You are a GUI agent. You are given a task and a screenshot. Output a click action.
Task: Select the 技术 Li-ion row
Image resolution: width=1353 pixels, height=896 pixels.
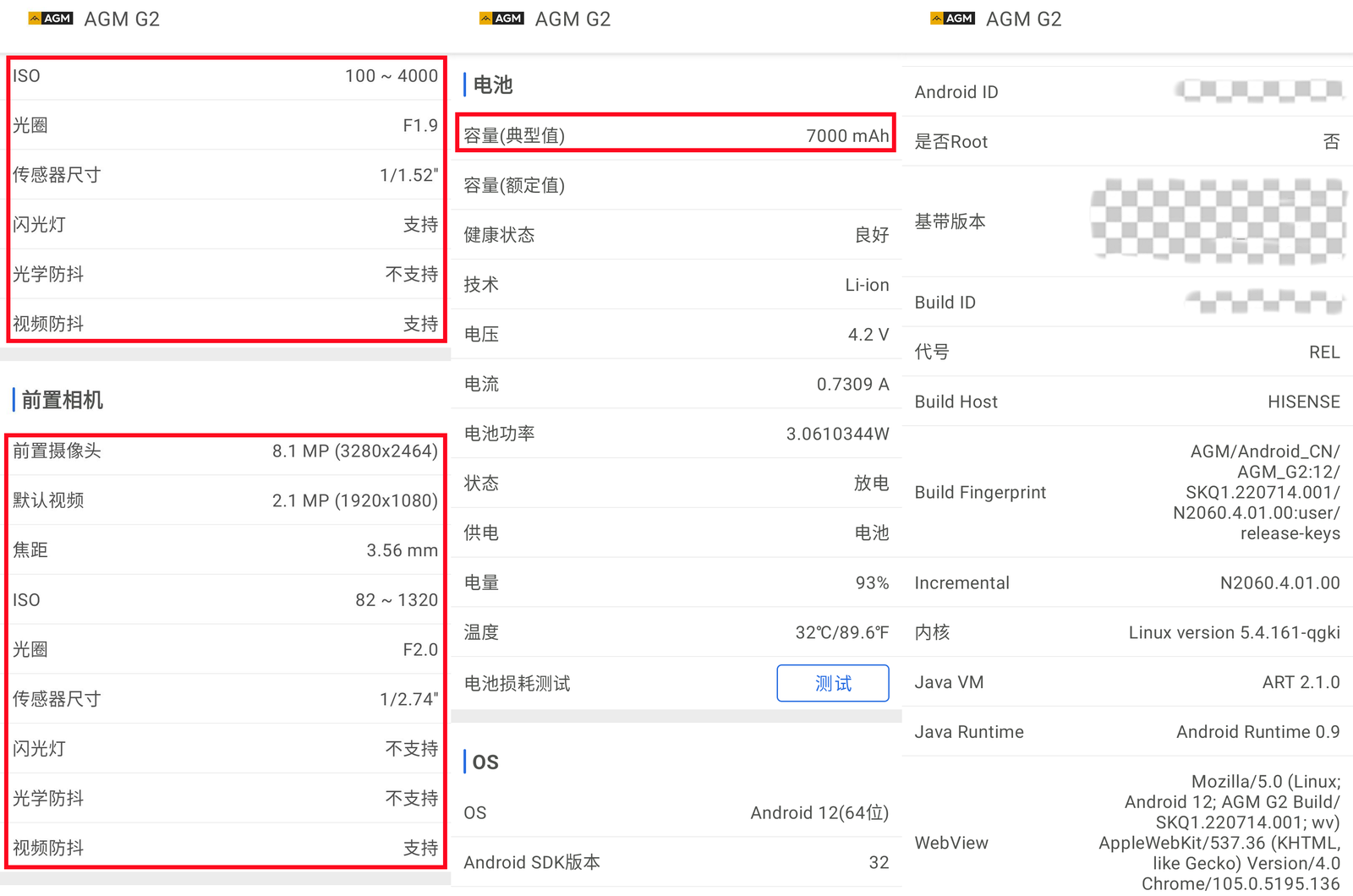[x=676, y=285]
